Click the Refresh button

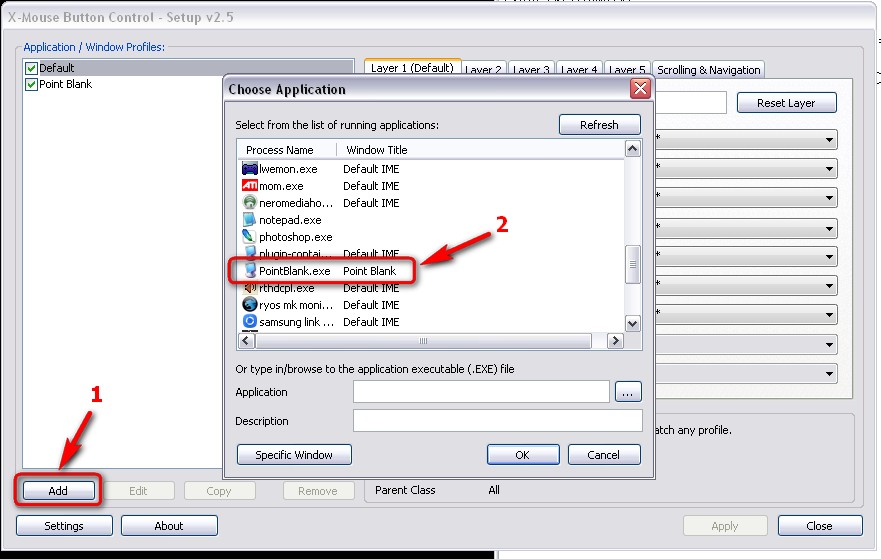[600, 125]
